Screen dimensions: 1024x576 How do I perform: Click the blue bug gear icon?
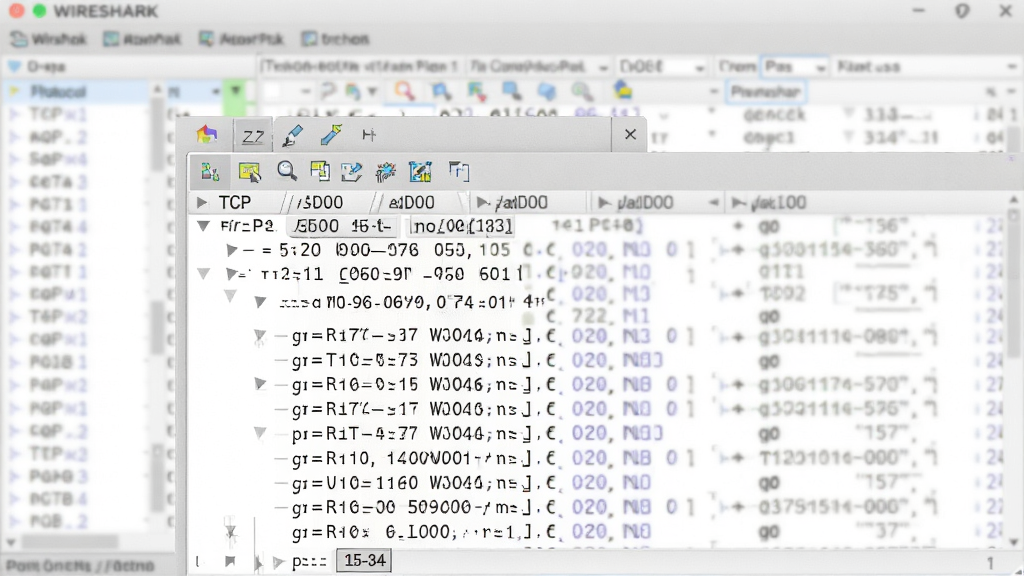pos(386,172)
